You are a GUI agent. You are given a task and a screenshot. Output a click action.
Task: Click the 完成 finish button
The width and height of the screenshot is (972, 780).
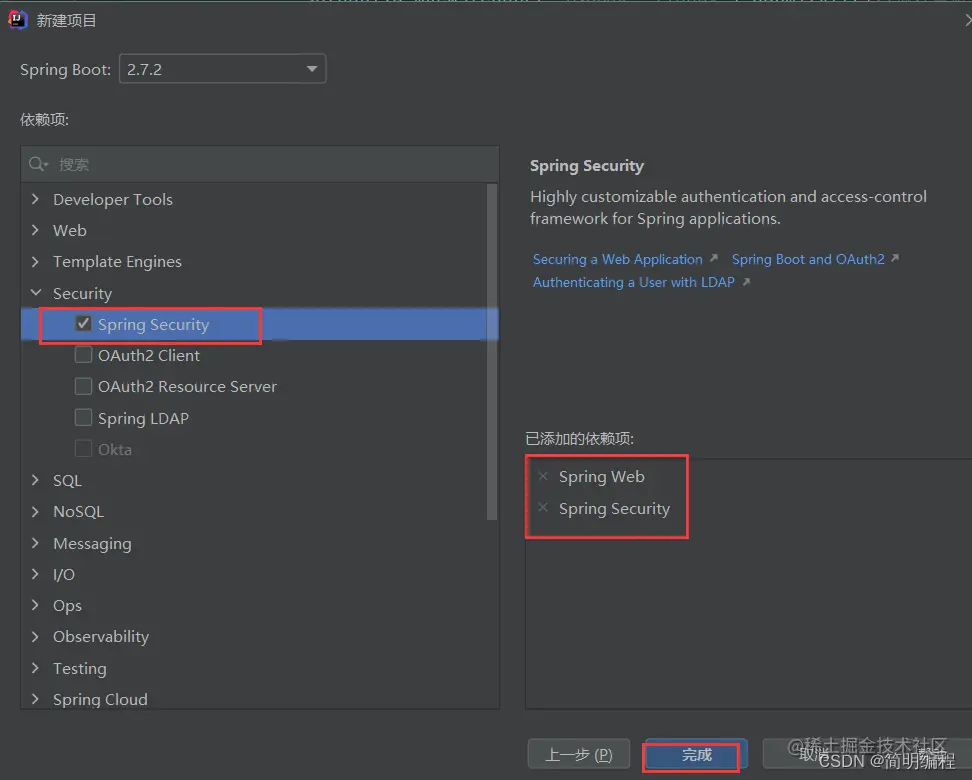[696, 755]
